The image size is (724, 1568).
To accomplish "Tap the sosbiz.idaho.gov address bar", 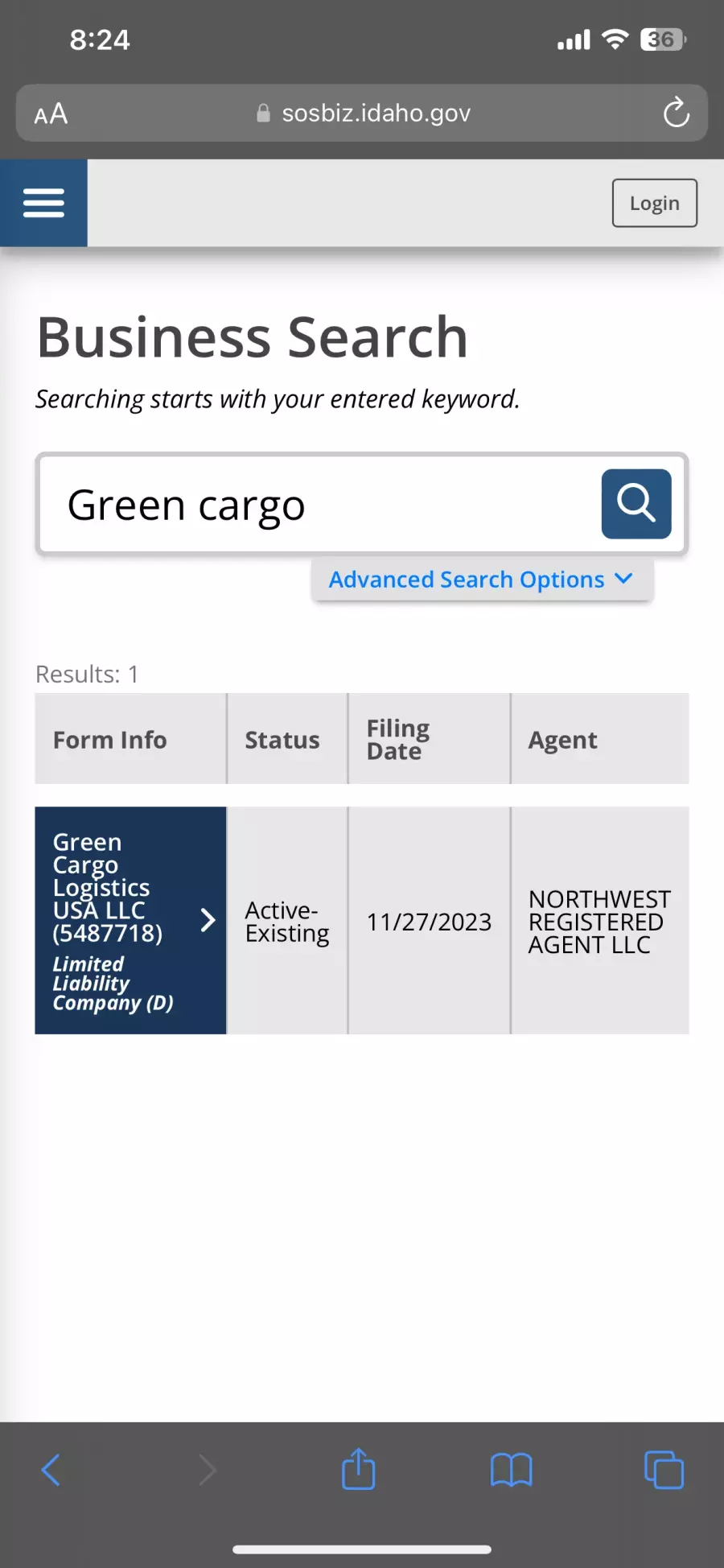I will tap(362, 113).
